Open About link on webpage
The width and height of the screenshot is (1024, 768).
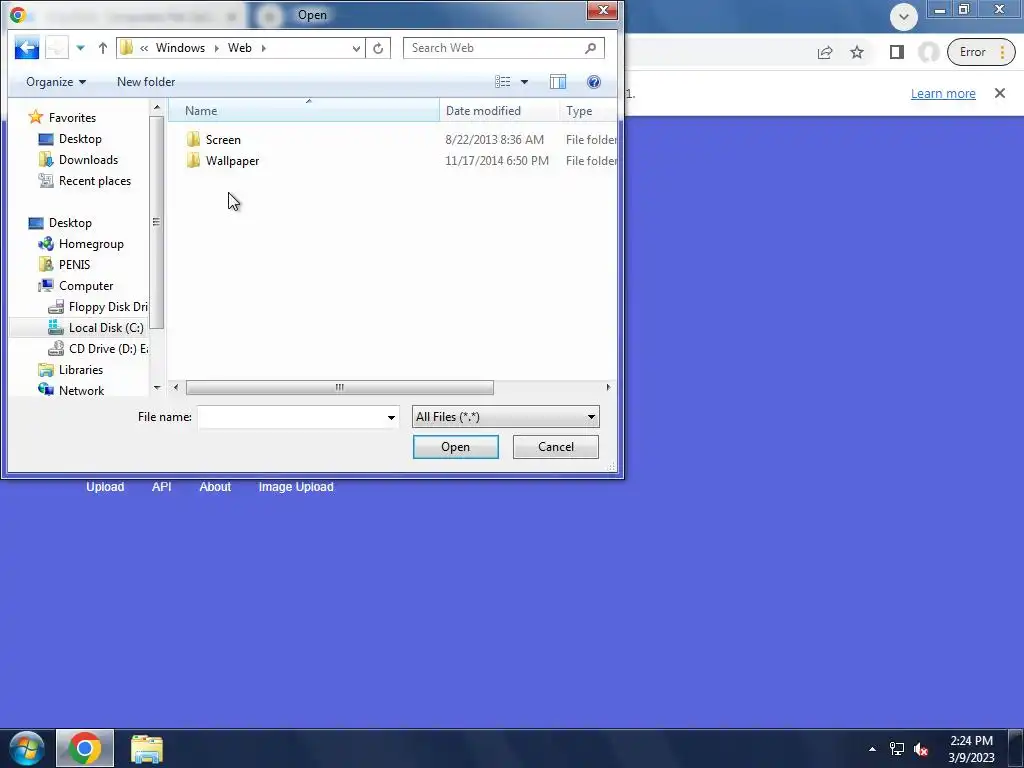215,487
